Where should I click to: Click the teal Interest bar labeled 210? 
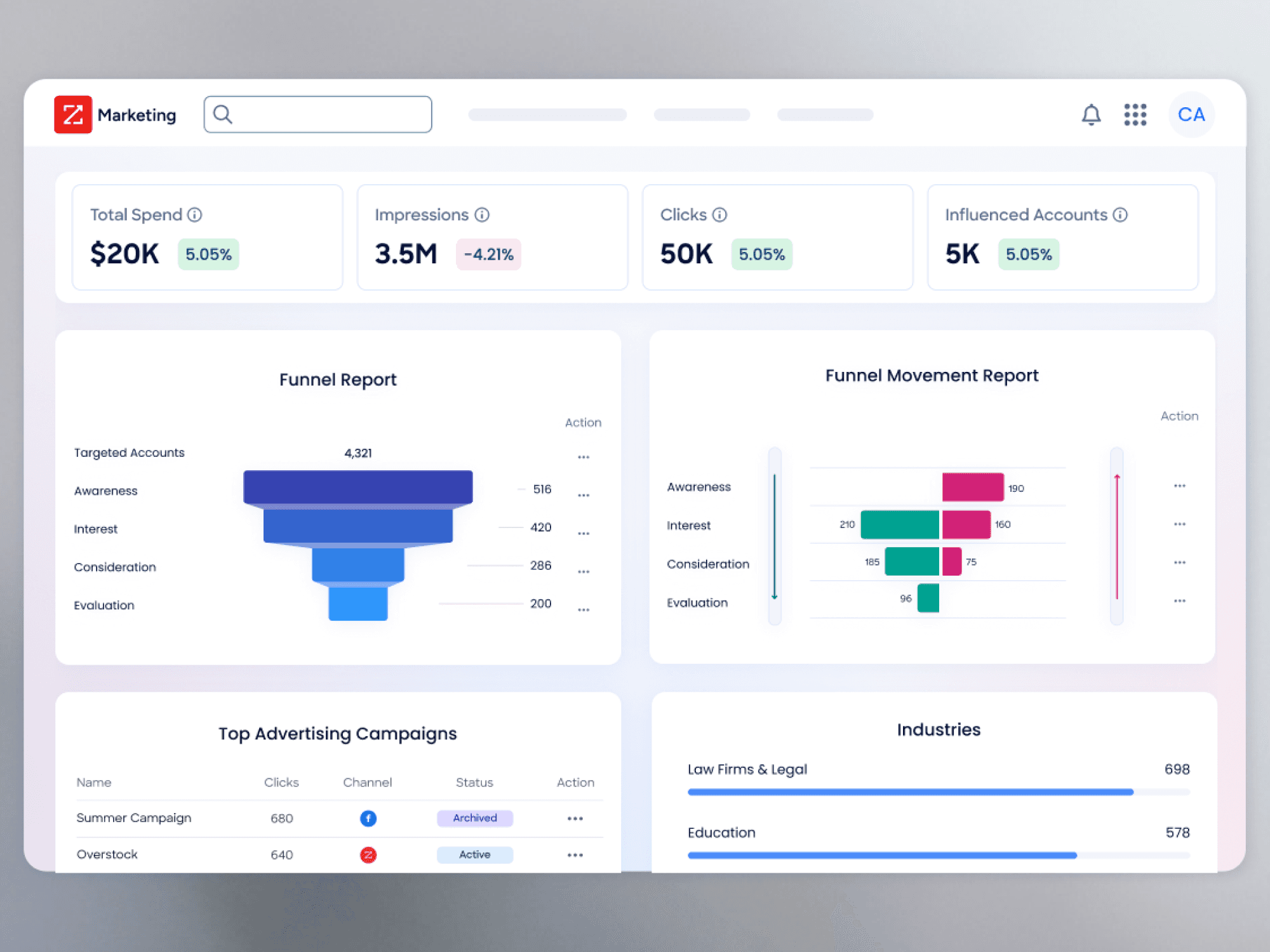click(x=900, y=525)
